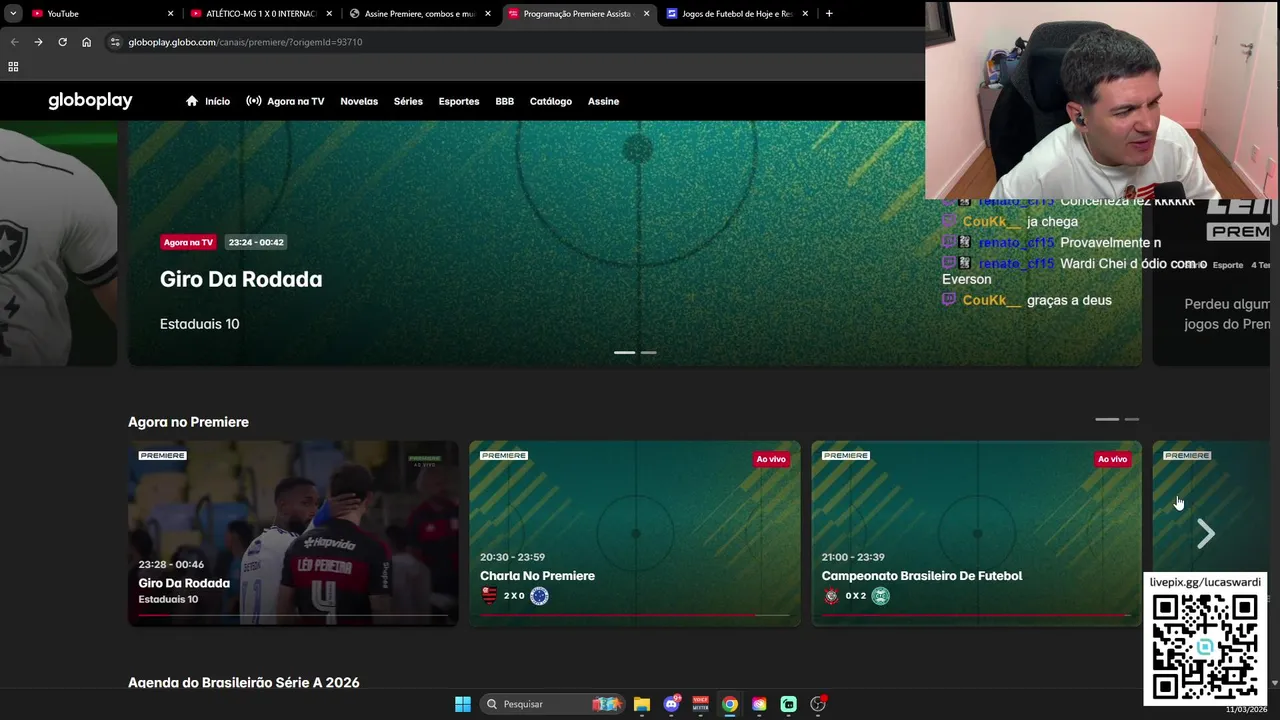Open the Novelas menu
This screenshot has width=1280, height=720.
pos(359,101)
